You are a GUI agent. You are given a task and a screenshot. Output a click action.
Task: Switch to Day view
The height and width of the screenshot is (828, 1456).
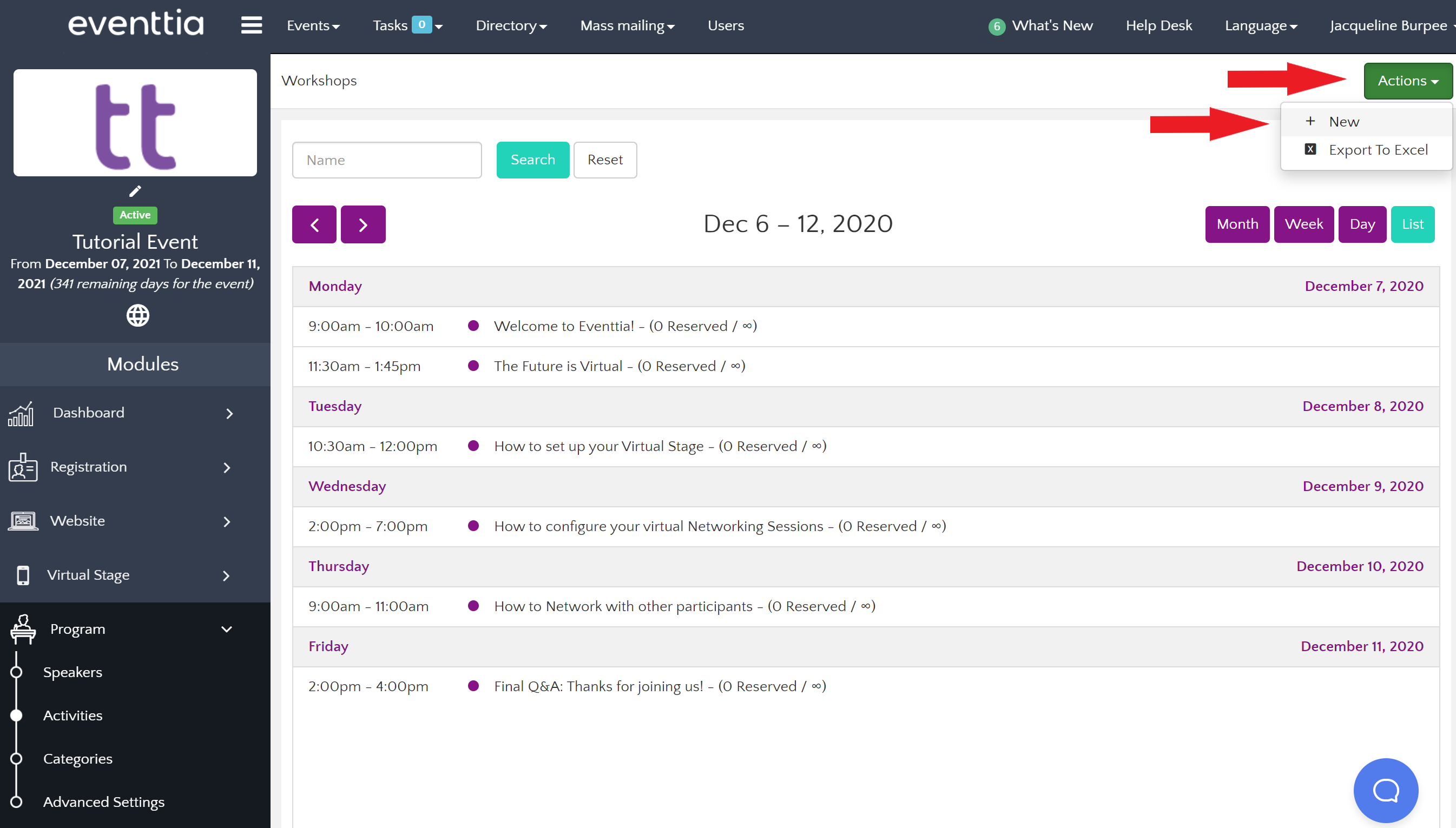tap(1362, 224)
